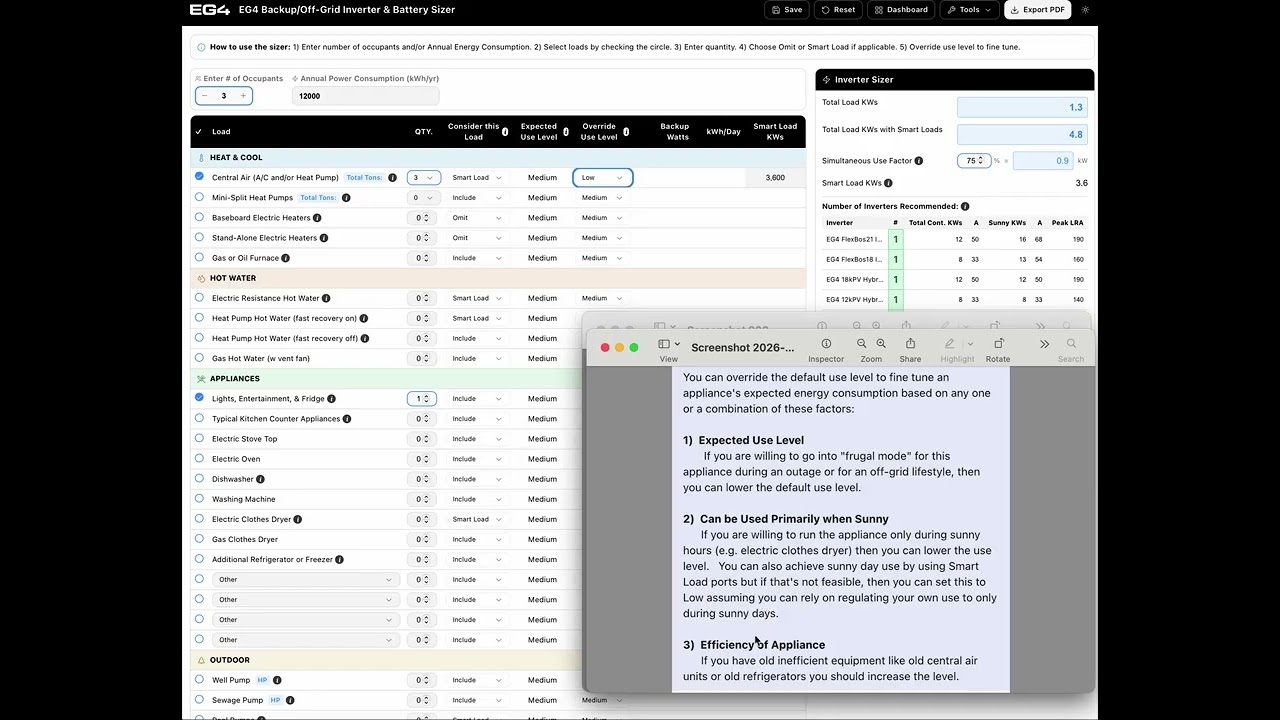
Task: Click the Total Load KWs value field
Action: 1022,107
